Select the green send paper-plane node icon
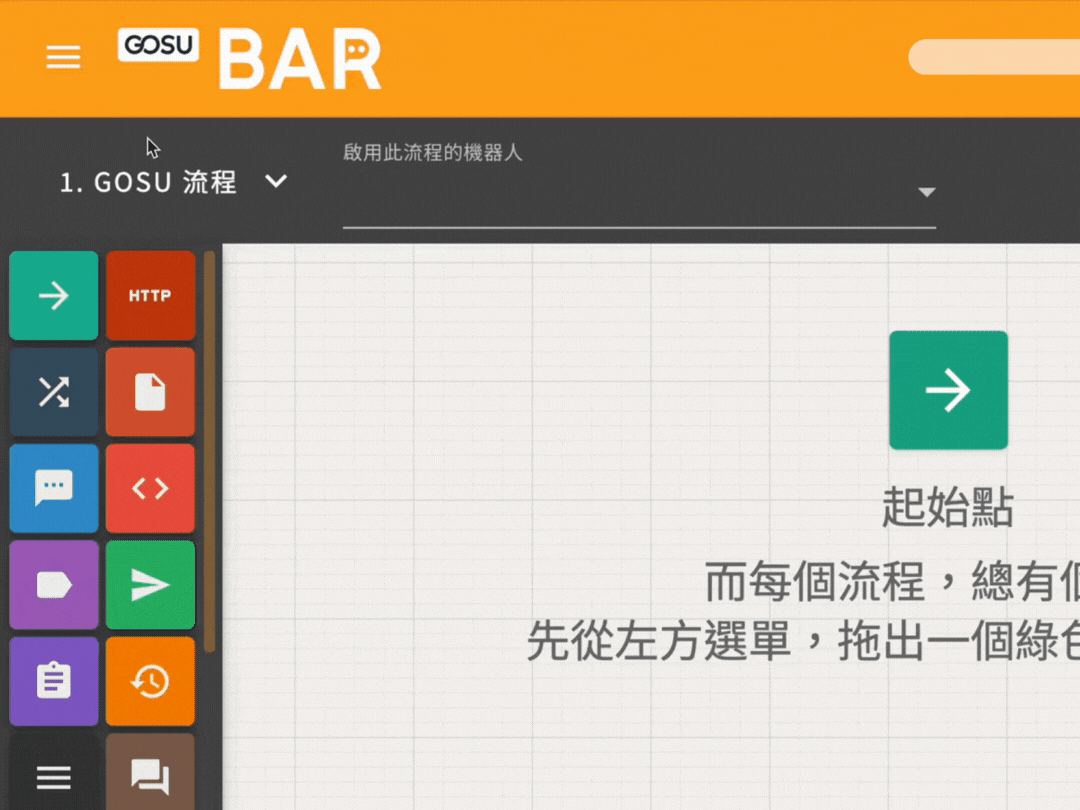Image resolution: width=1080 pixels, height=810 pixels. tap(150, 584)
